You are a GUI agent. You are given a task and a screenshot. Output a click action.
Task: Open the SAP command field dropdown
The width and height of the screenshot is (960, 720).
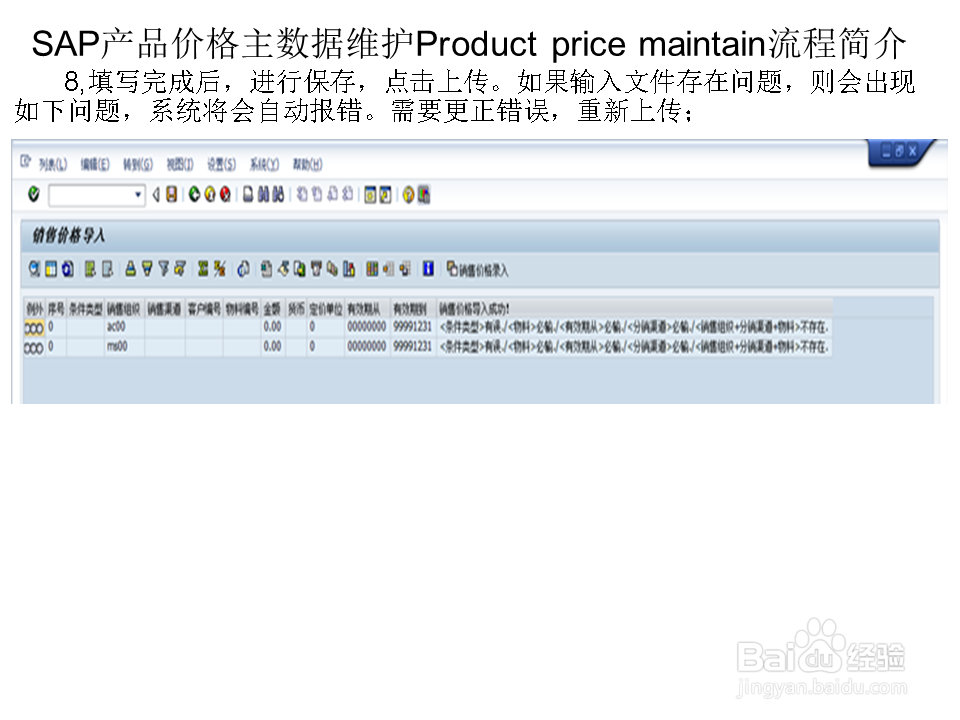coord(138,195)
